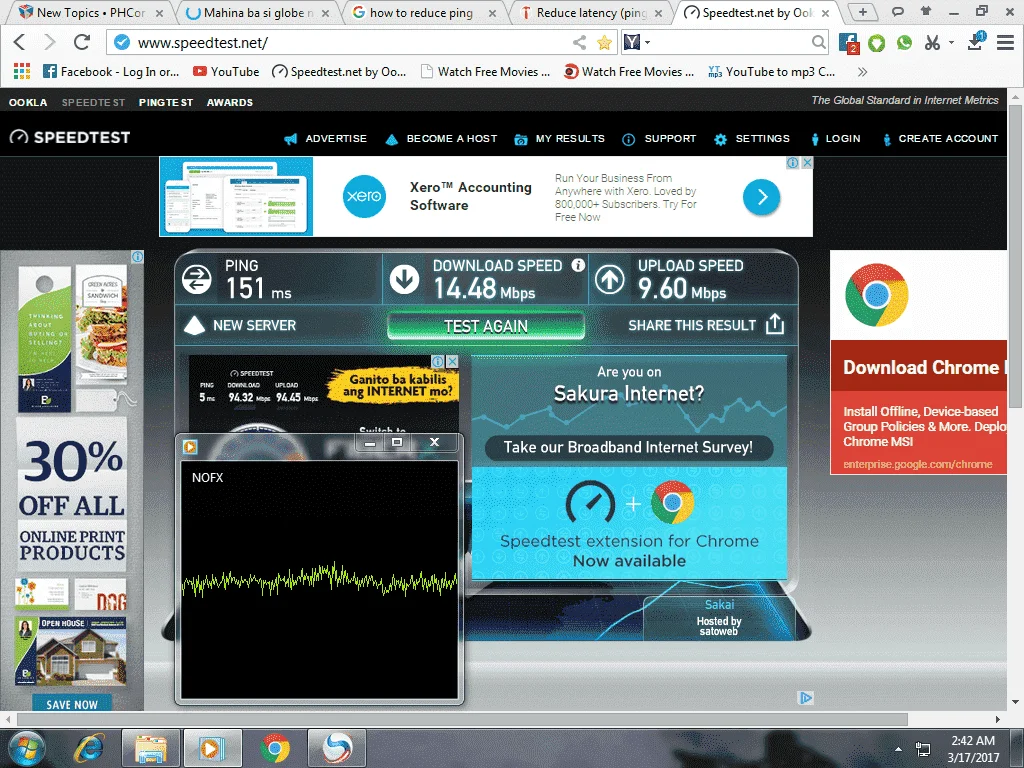This screenshot has height=768, width=1024.
Task: Click CREATE ACCOUNT link
Action: click(940, 138)
